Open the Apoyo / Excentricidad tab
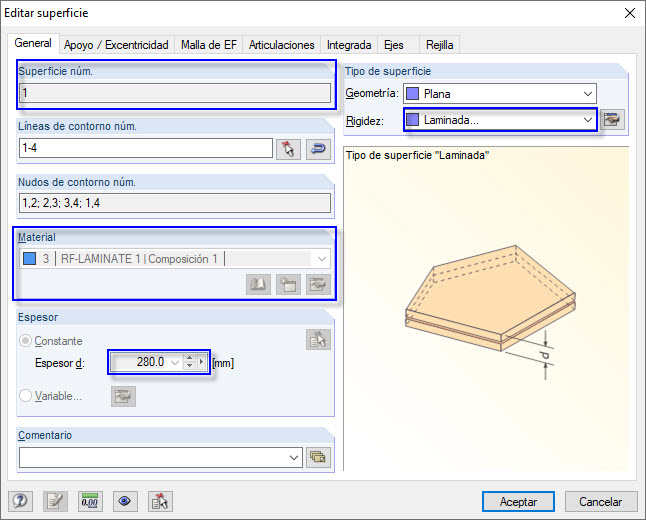 [x=116, y=45]
